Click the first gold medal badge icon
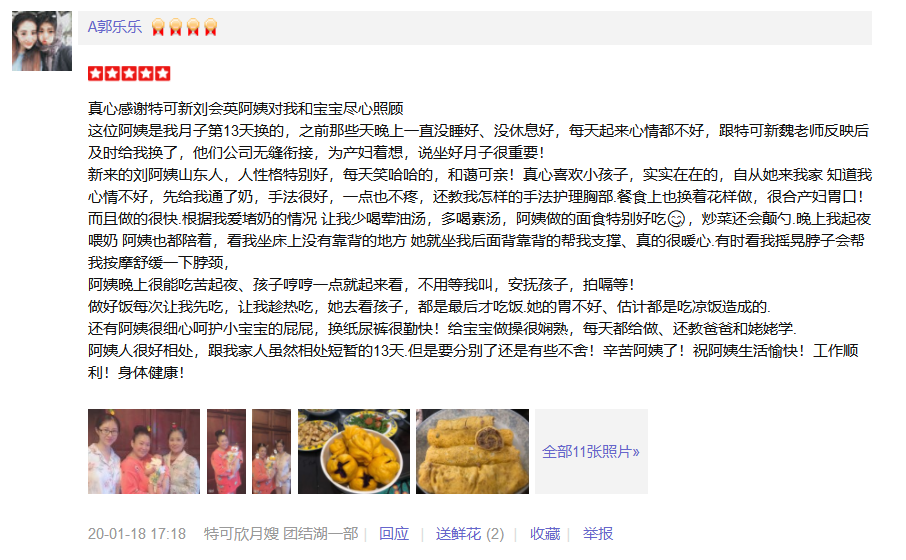This screenshot has height=560, width=906. 158,27
